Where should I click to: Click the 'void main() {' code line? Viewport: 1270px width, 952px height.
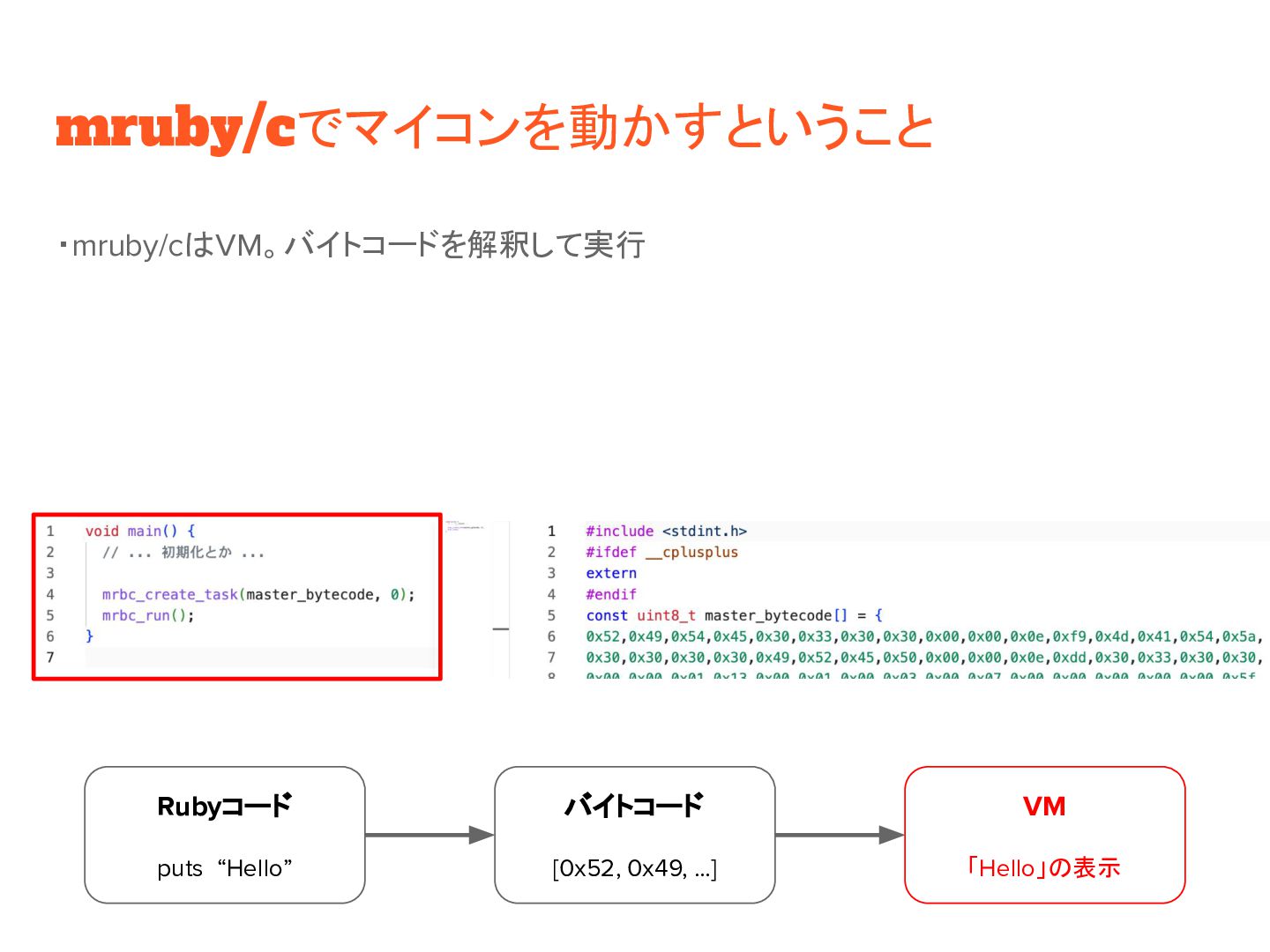140,531
